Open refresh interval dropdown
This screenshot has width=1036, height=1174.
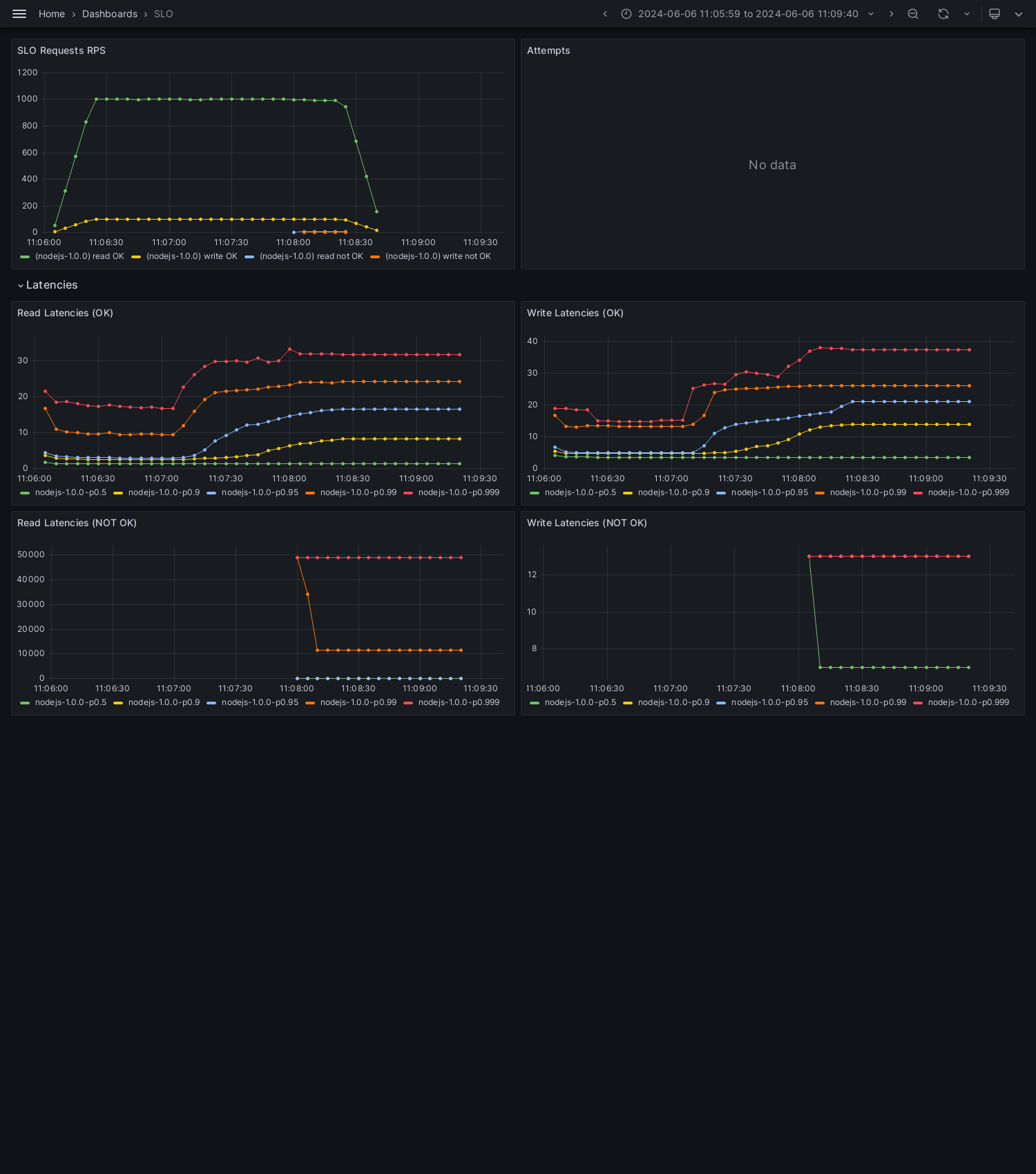coord(967,14)
